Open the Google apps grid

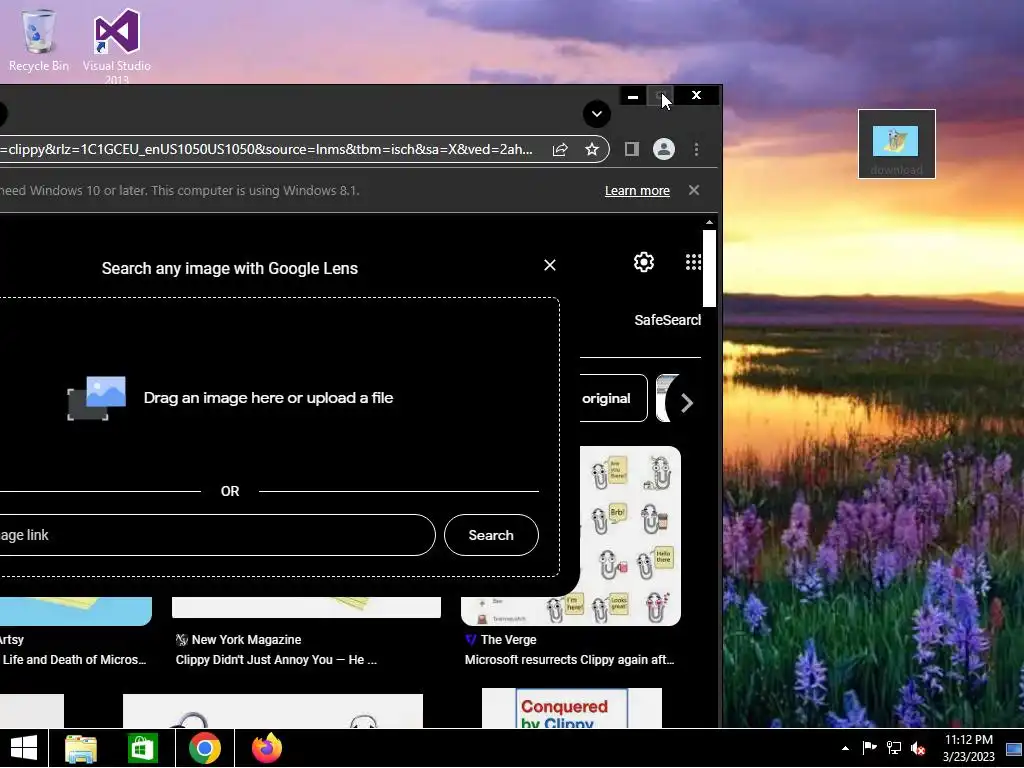click(693, 262)
